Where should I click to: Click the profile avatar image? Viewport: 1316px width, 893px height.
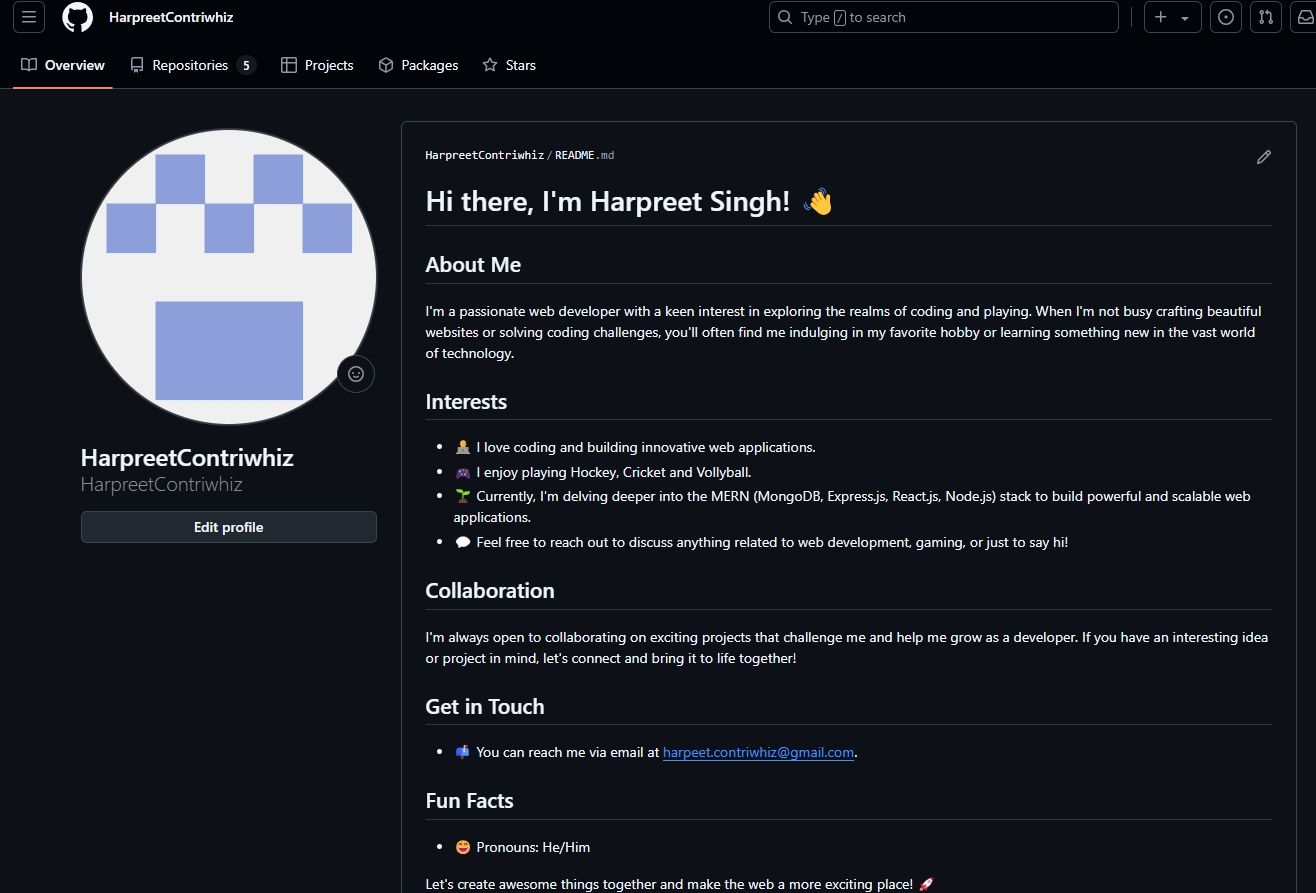229,277
